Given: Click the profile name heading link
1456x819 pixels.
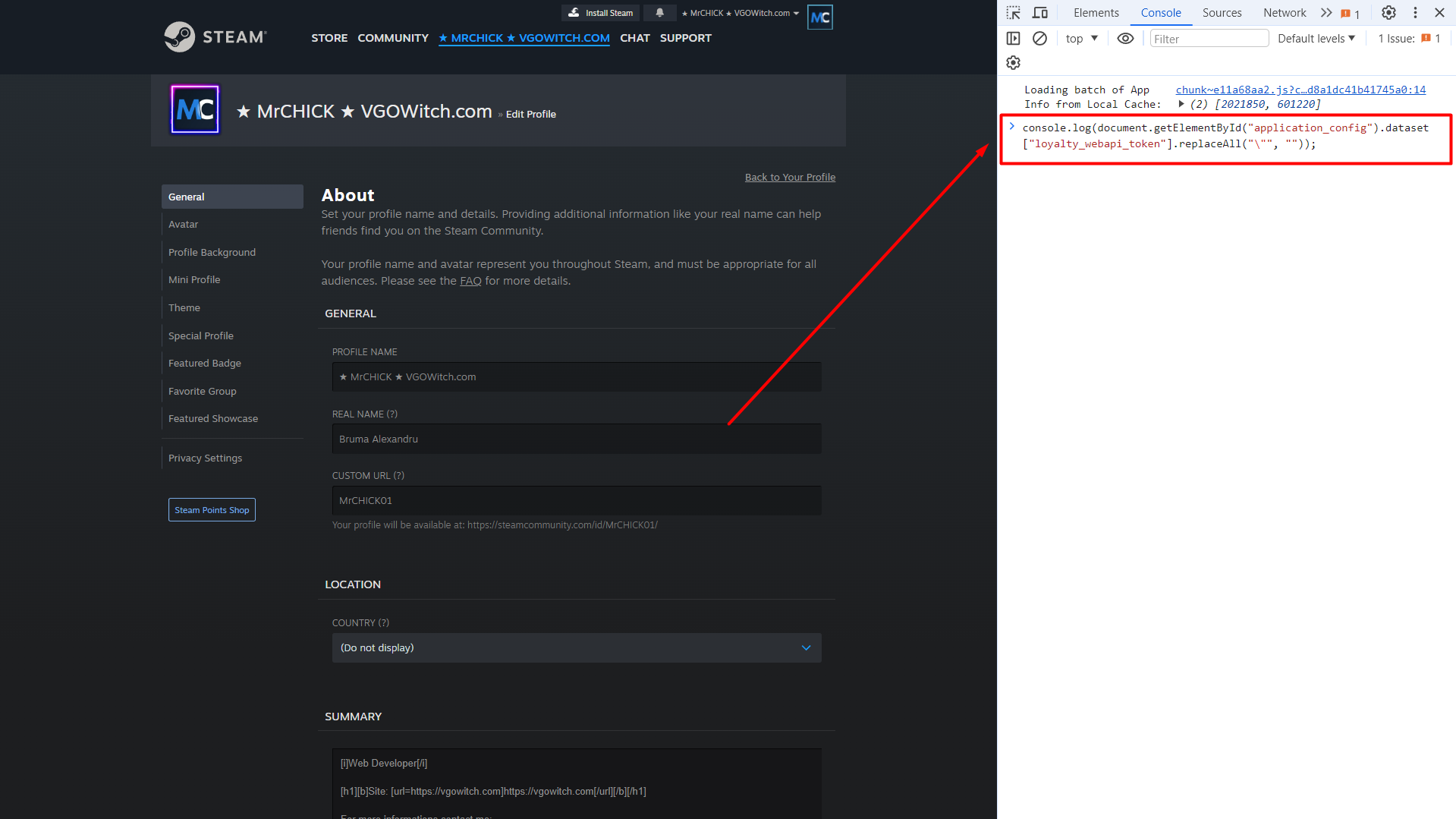Looking at the screenshot, I should [x=364, y=112].
